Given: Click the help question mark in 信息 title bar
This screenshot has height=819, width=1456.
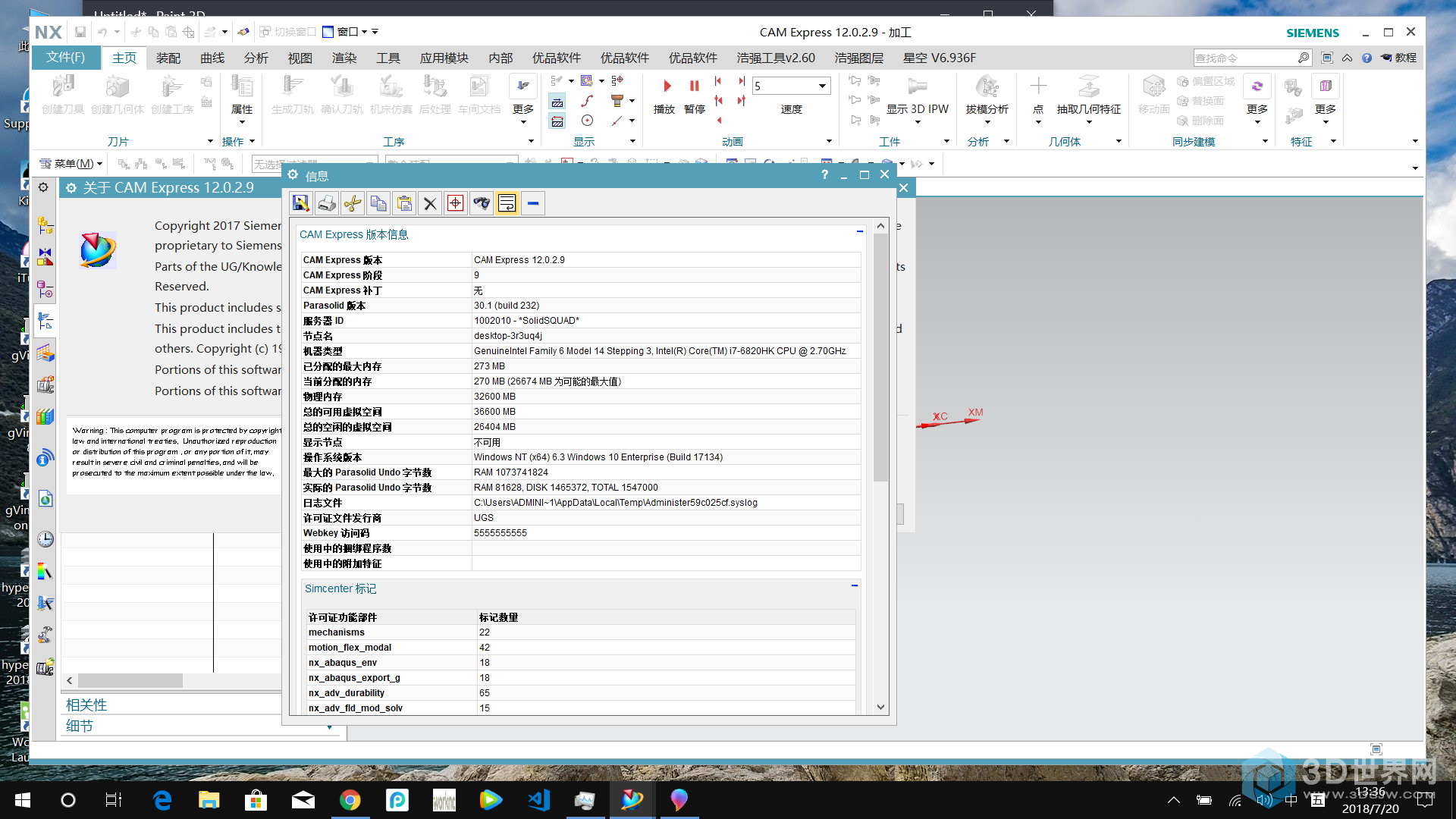Looking at the screenshot, I should [x=824, y=174].
